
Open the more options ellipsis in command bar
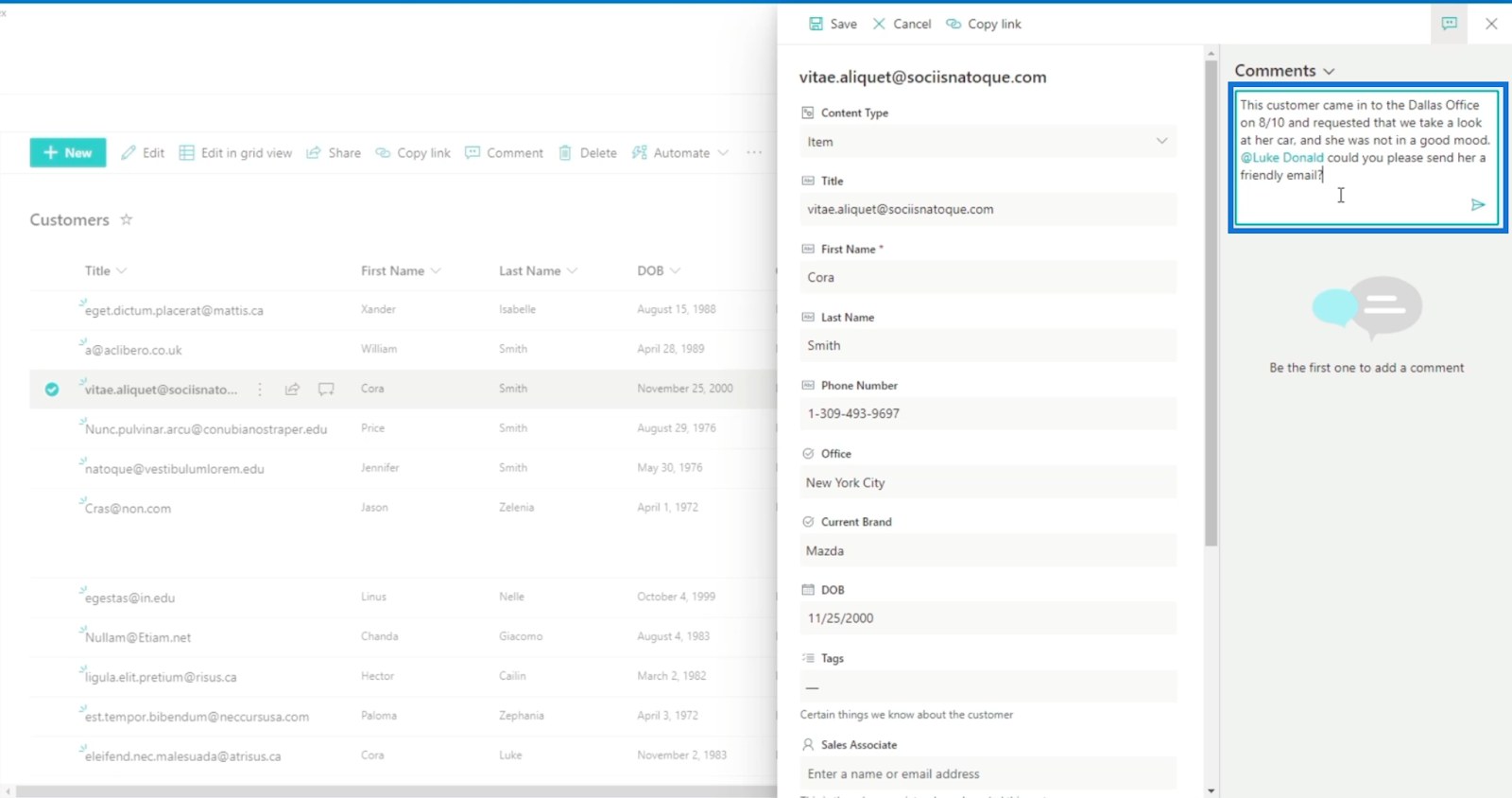[754, 152]
